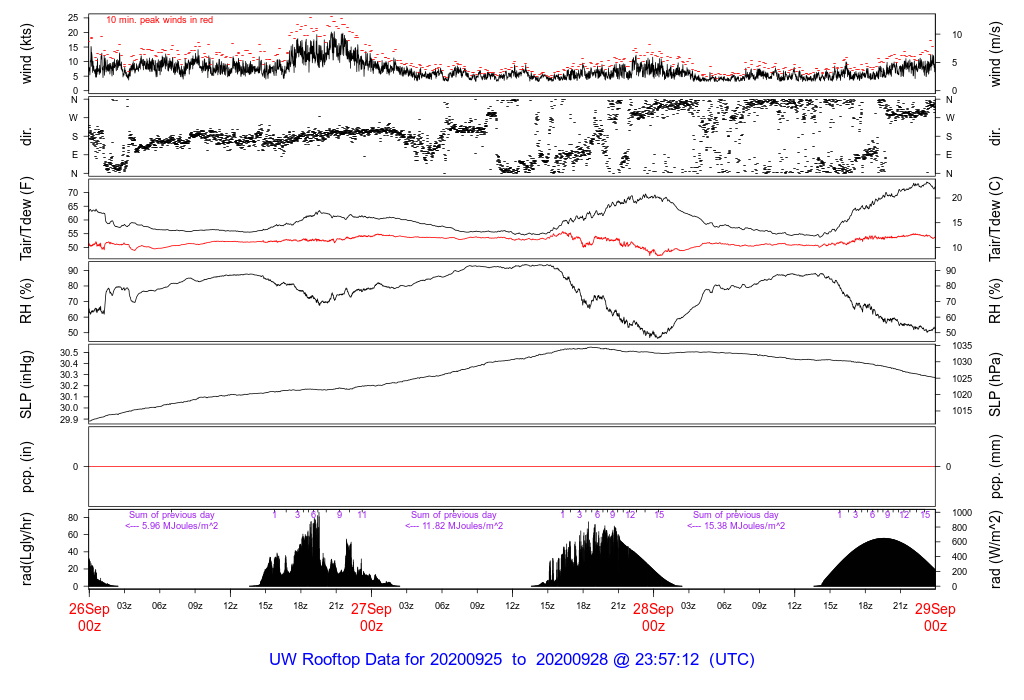Viewport: 1024px width, 700px height.
Task: Select the "rad (W/m^2)" axis label
Action: click(995, 549)
